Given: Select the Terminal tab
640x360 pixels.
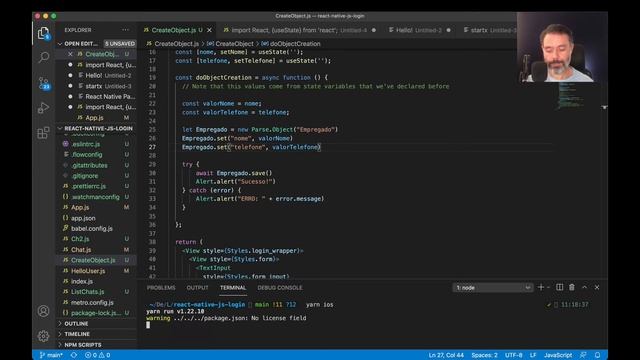Looking at the screenshot, I should (233, 288).
